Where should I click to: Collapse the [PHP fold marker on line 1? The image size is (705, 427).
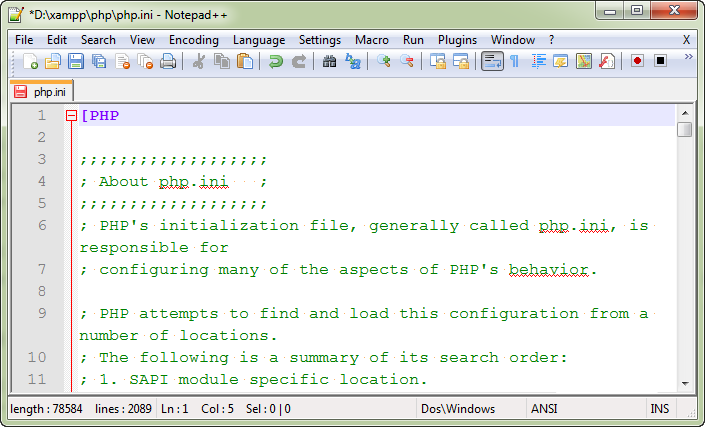click(x=71, y=116)
